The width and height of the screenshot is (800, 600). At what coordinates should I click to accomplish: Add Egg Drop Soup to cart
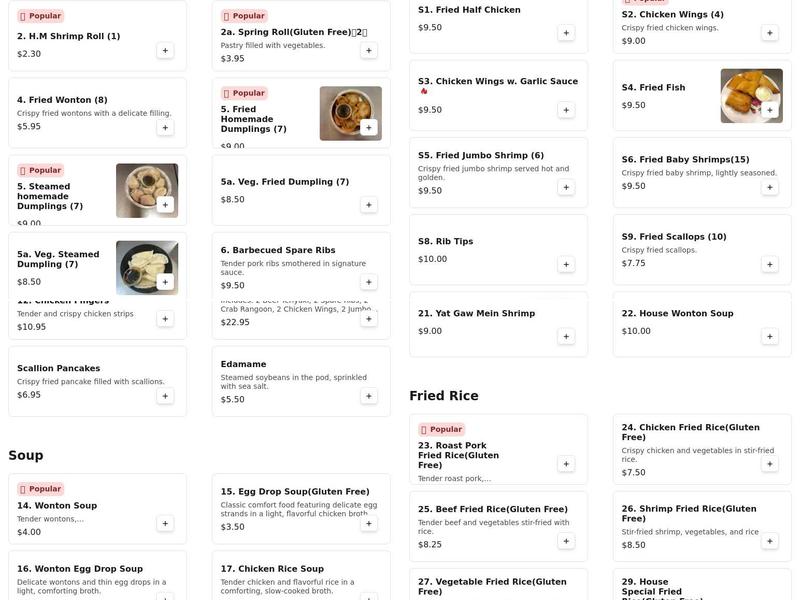point(369,523)
